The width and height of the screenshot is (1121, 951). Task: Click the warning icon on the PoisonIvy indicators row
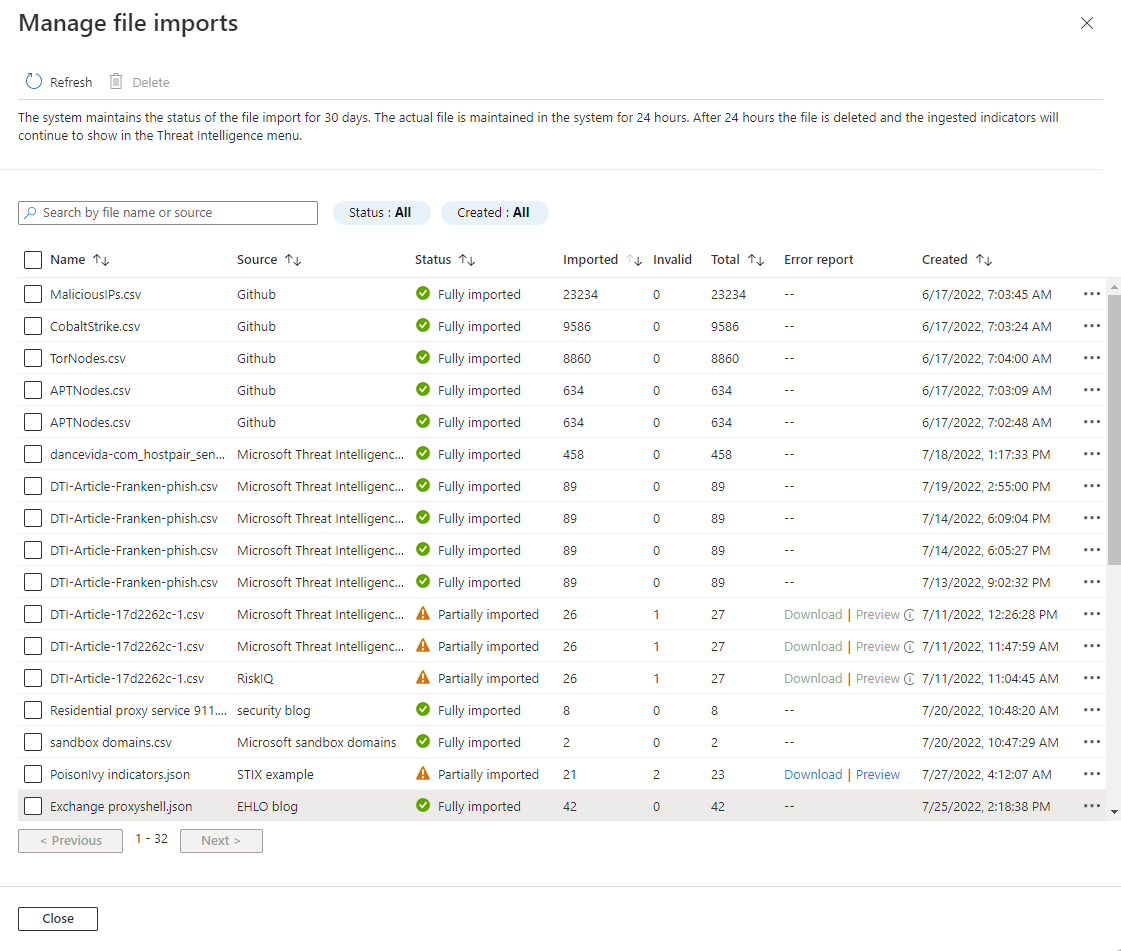(424, 774)
